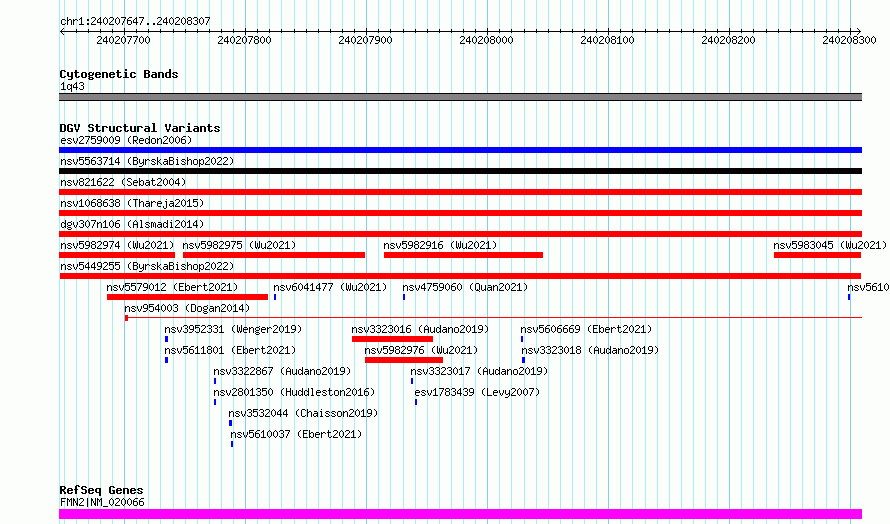890x524 pixels.
Task: Select the black nsv5563714 variant bar
Action: click(460, 171)
